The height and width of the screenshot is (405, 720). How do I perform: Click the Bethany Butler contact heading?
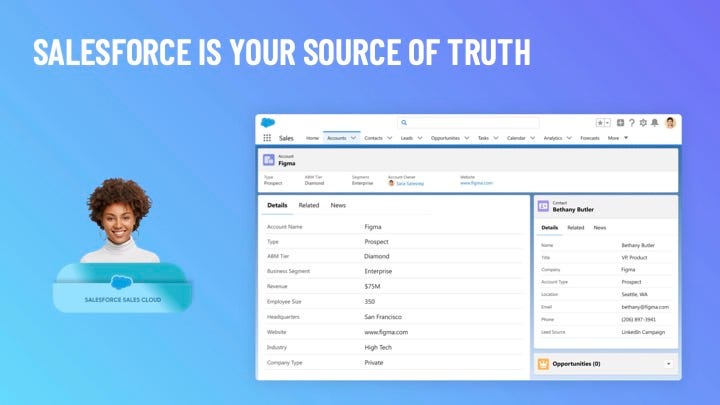(573, 209)
